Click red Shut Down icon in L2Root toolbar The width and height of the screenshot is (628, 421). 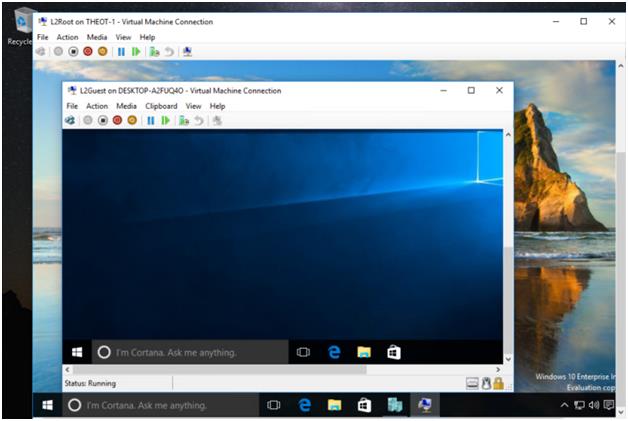[x=88, y=51]
